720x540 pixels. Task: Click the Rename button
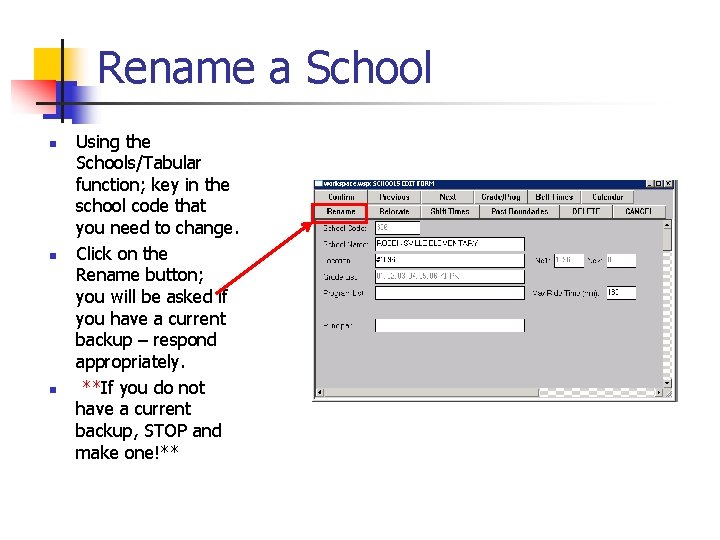341,211
